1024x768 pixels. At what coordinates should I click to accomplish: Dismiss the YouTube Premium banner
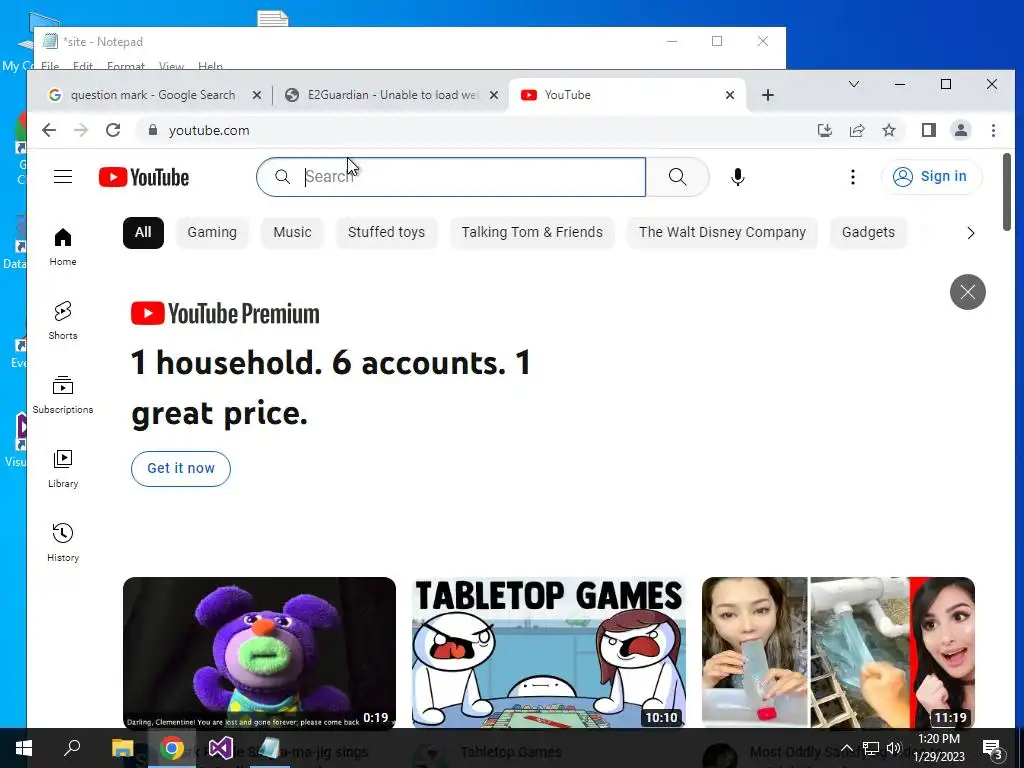[x=967, y=292]
